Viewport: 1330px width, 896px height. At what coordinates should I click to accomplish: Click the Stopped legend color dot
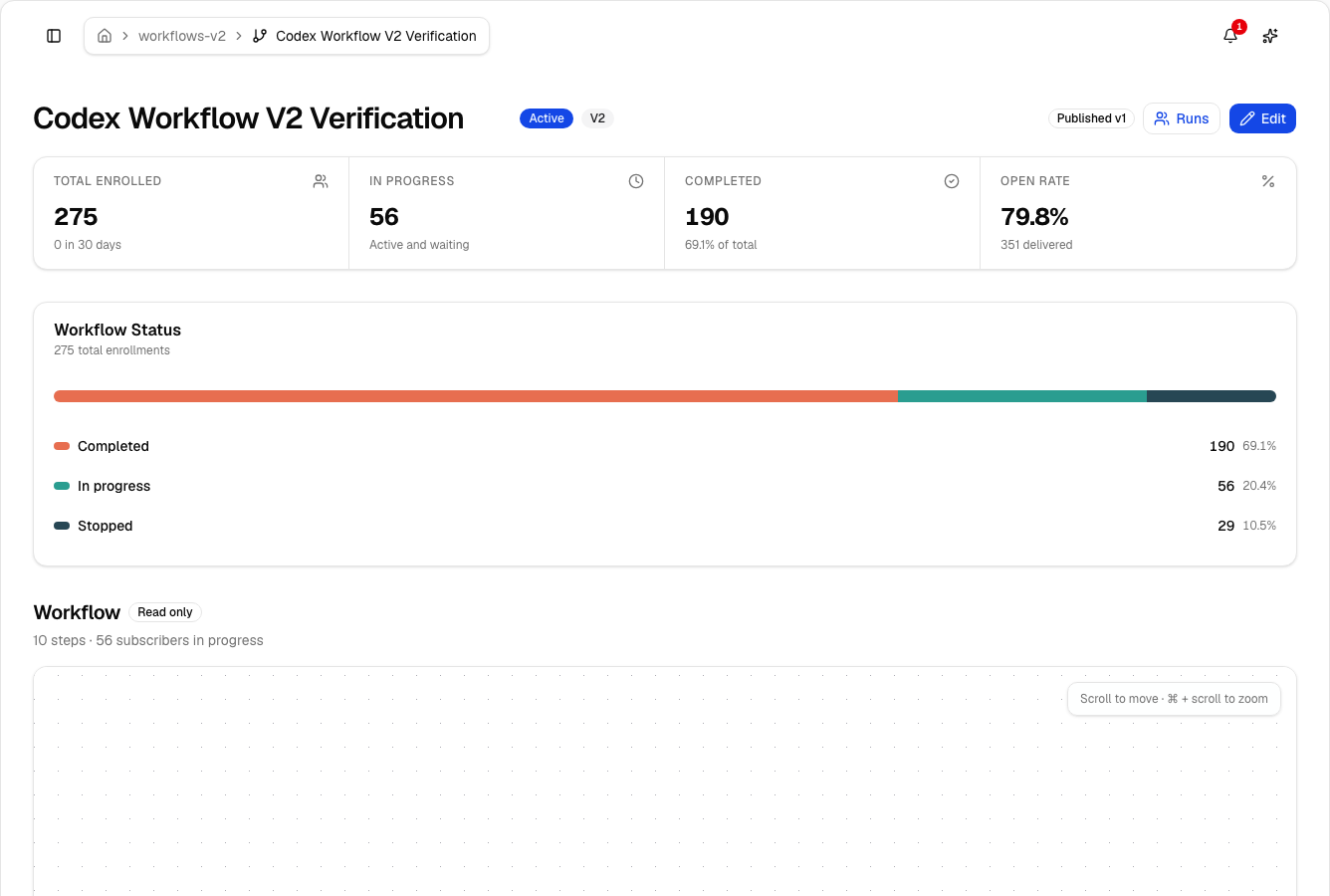pos(62,526)
